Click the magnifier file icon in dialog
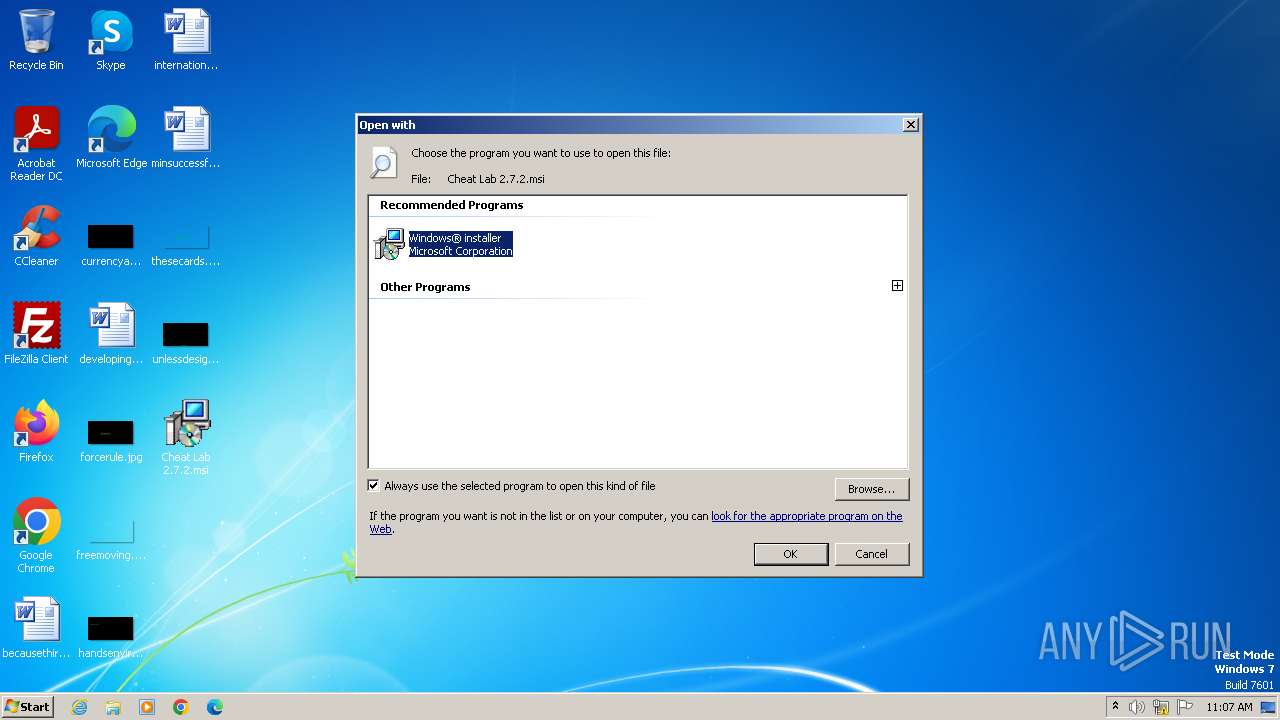The height and width of the screenshot is (720, 1280). click(383, 163)
